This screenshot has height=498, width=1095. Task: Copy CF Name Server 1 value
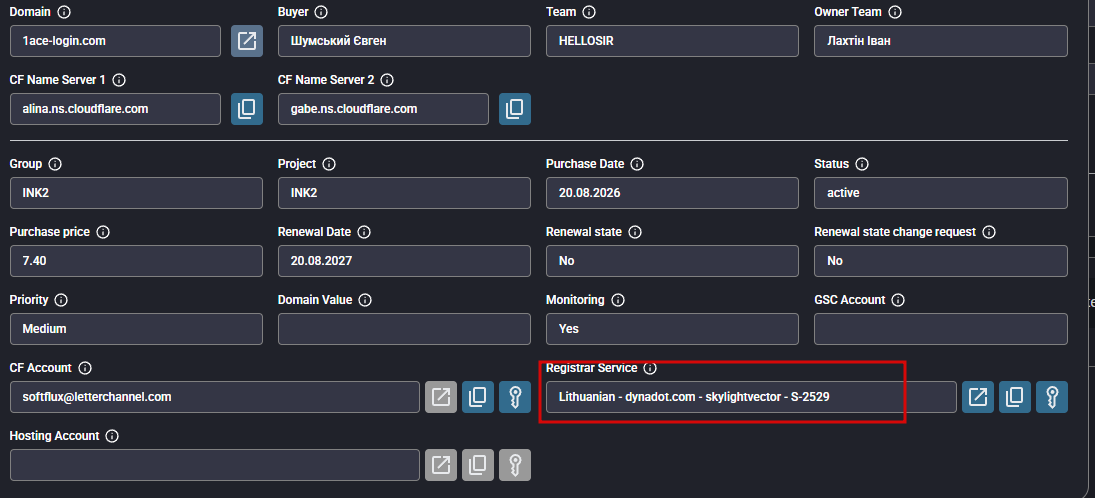coord(247,109)
